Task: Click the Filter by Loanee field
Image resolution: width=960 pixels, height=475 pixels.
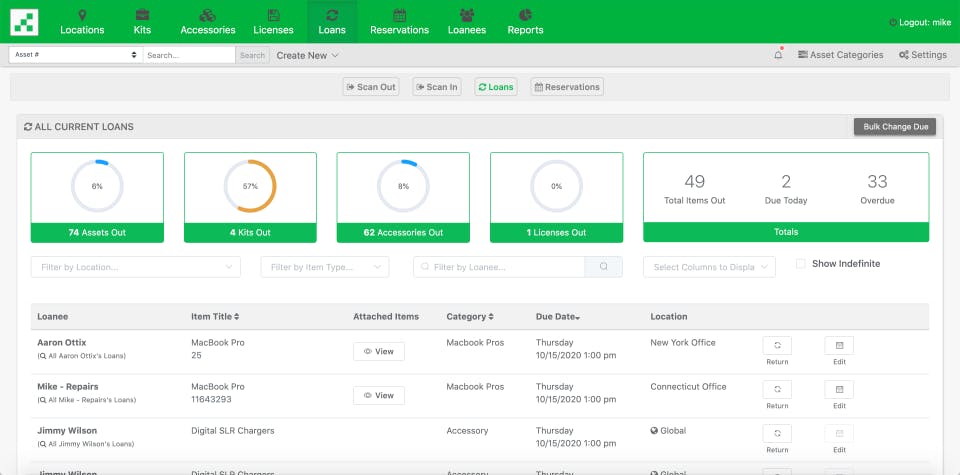Action: (499, 267)
